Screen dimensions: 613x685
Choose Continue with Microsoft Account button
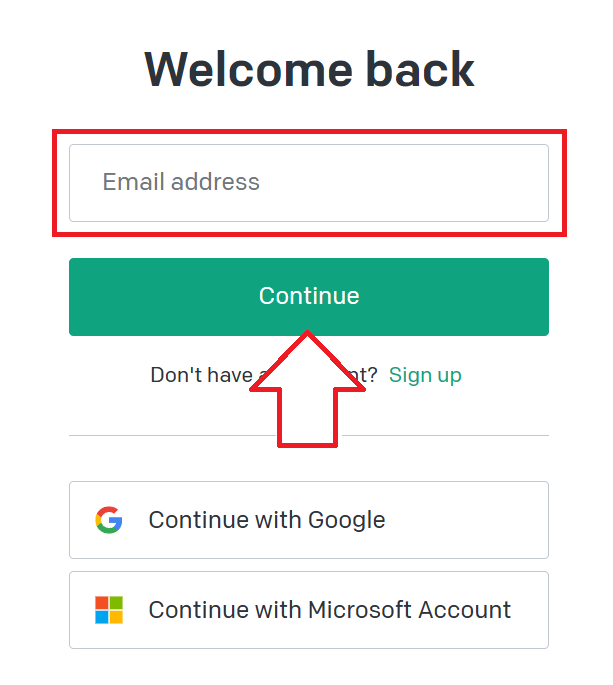coord(309,610)
